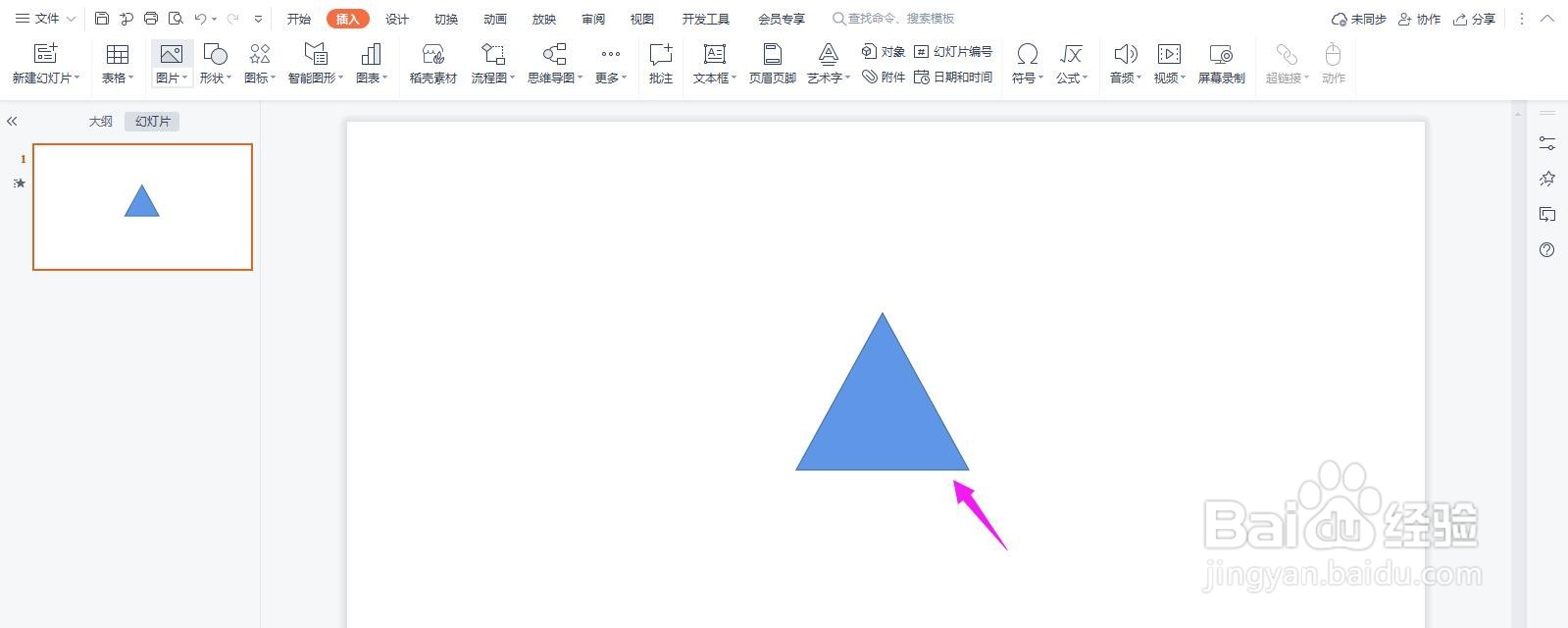Click the Undo arrow icon
Screen dimensions: 1568x628
pyautogui.click(x=200, y=19)
